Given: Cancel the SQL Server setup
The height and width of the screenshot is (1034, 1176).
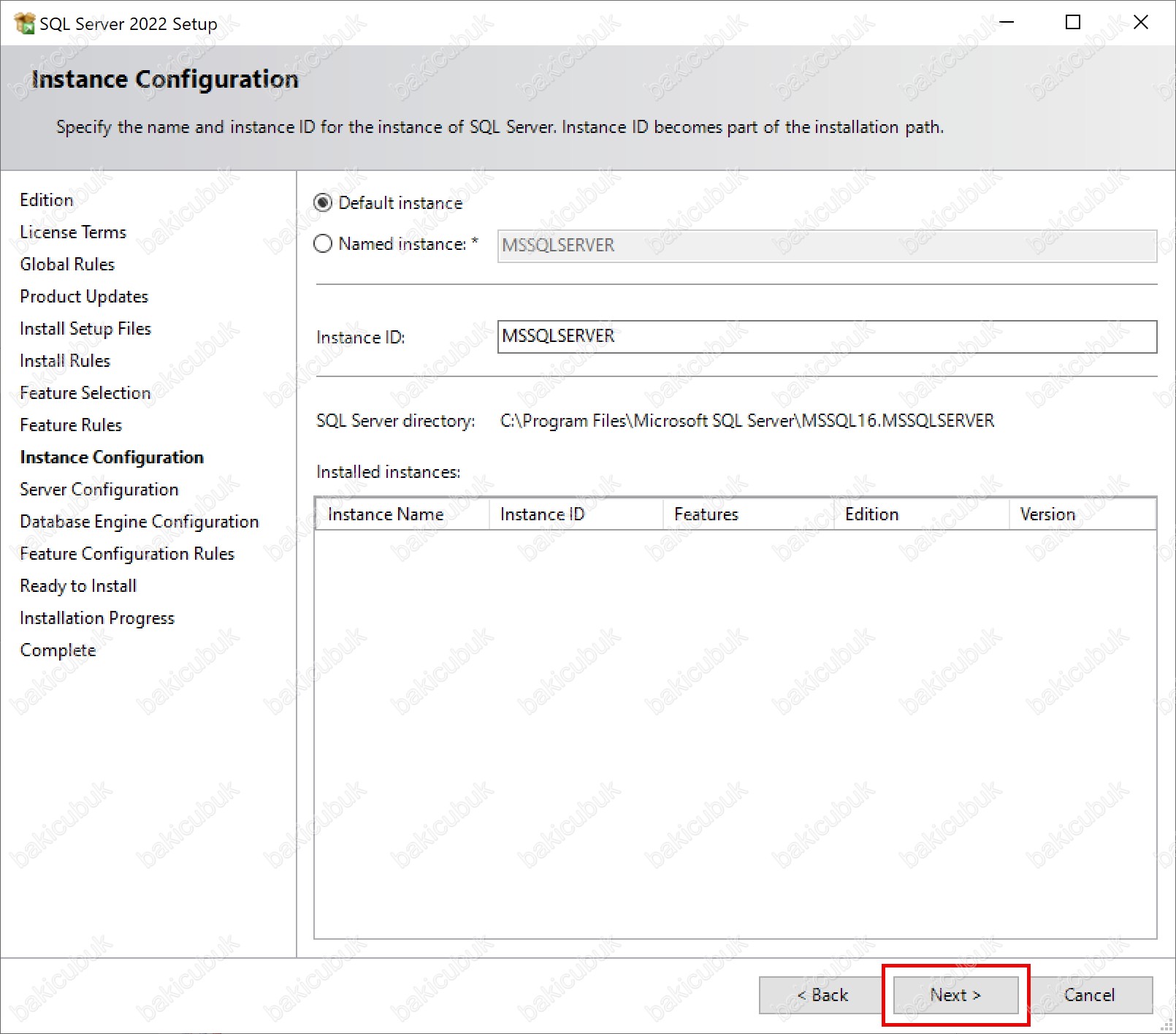Looking at the screenshot, I should [1089, 995].
